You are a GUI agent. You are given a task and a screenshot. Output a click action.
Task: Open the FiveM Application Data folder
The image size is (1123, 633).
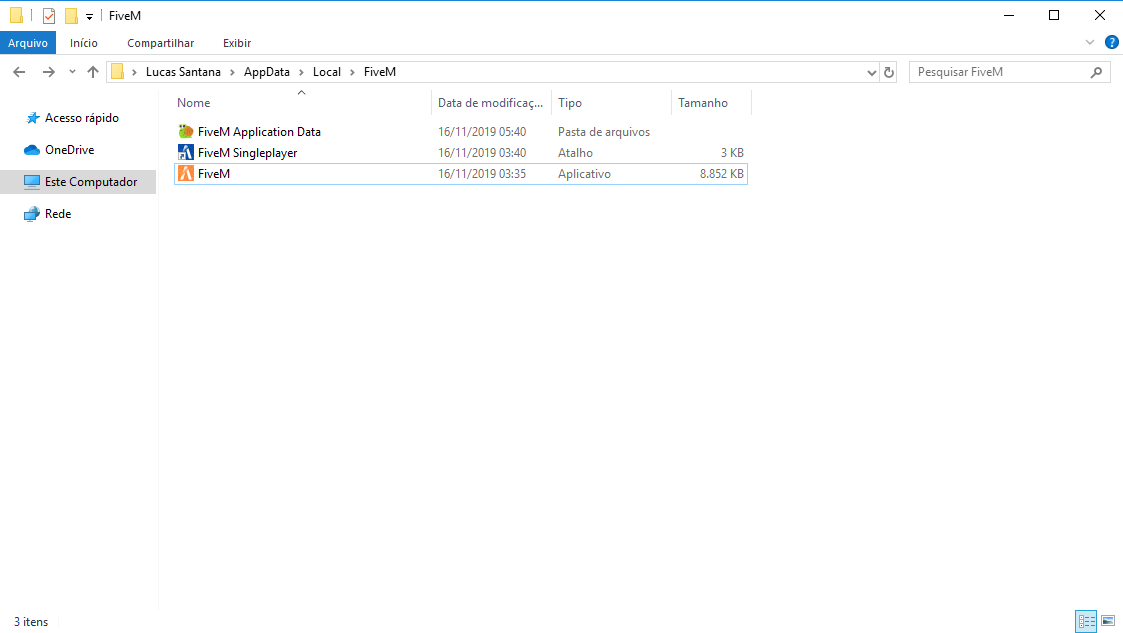click(x=258, y=131)
